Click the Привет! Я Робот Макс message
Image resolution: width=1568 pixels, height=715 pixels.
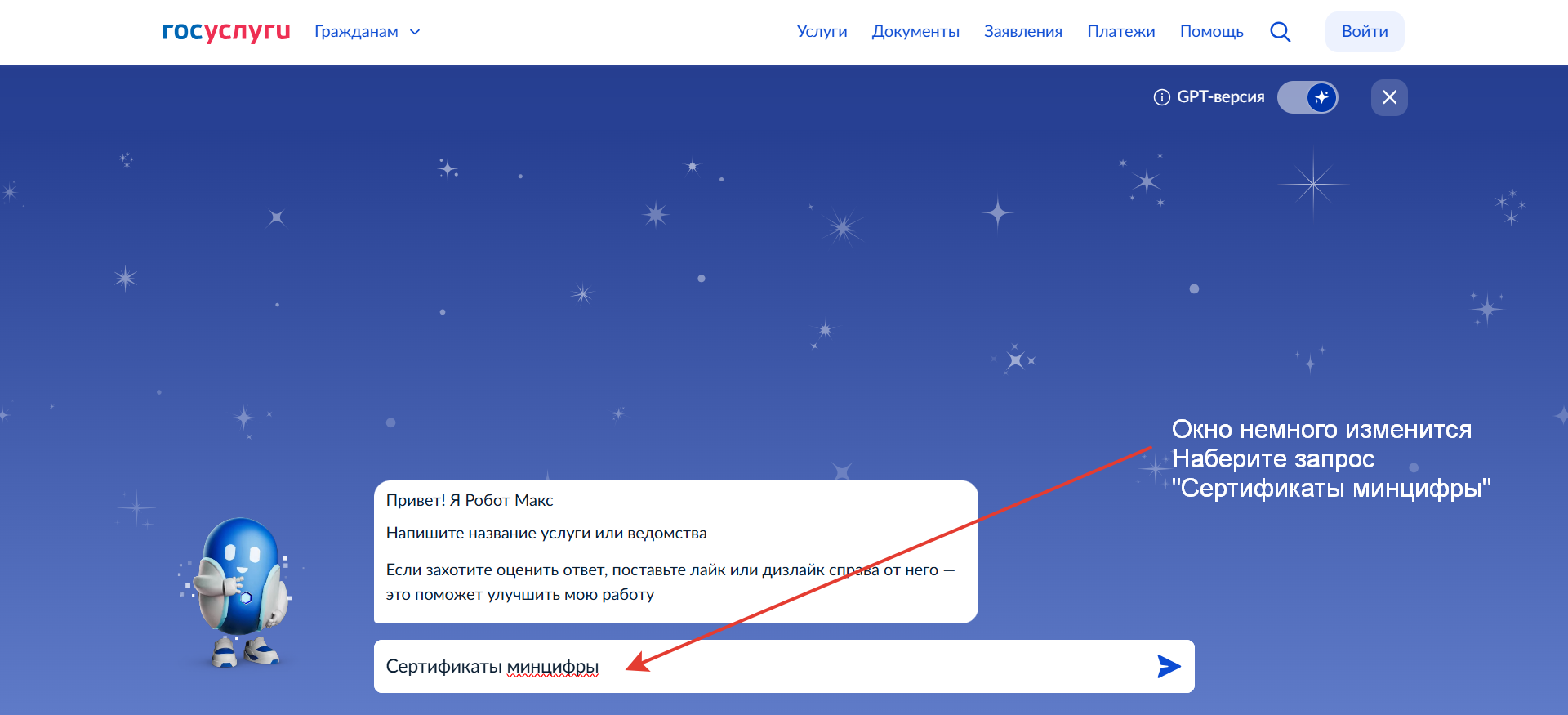click(x=470, y=500)
